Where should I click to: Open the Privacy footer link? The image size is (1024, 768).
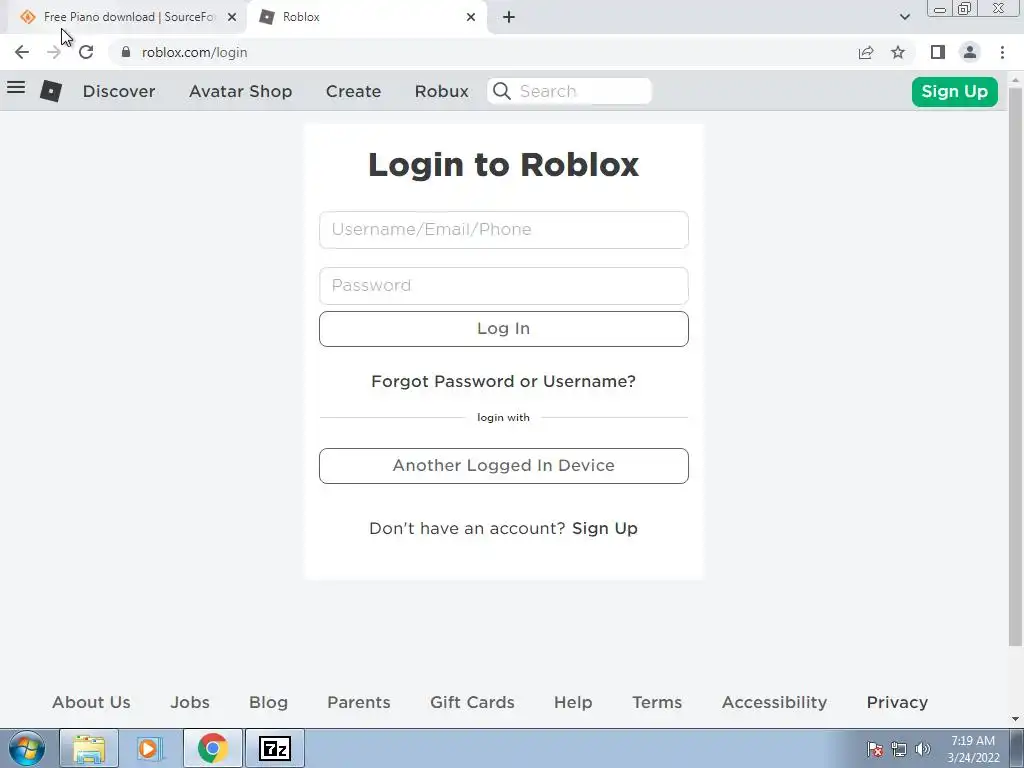pos(897,702)
